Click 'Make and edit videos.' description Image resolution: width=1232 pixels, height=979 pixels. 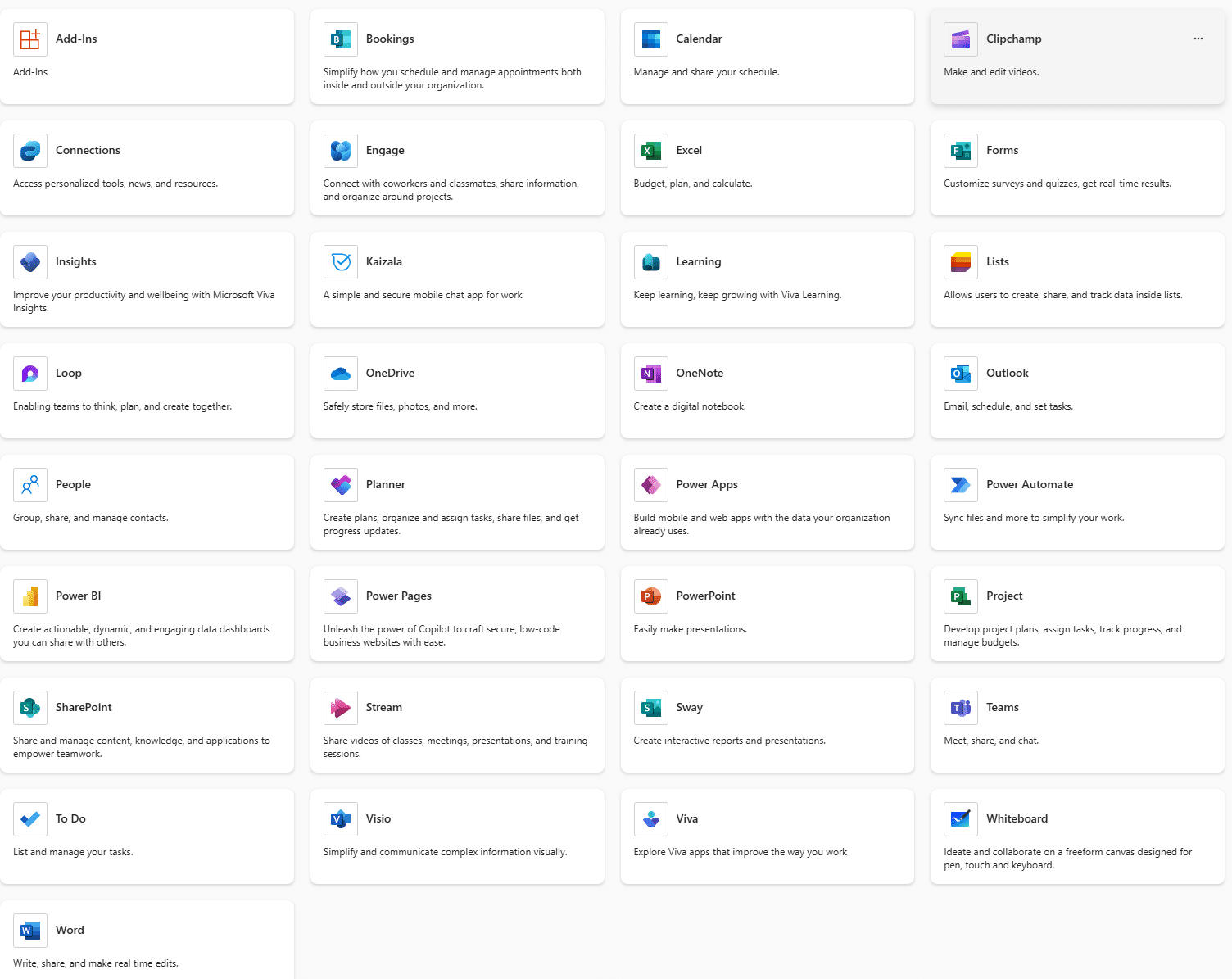tap(991, 72)
